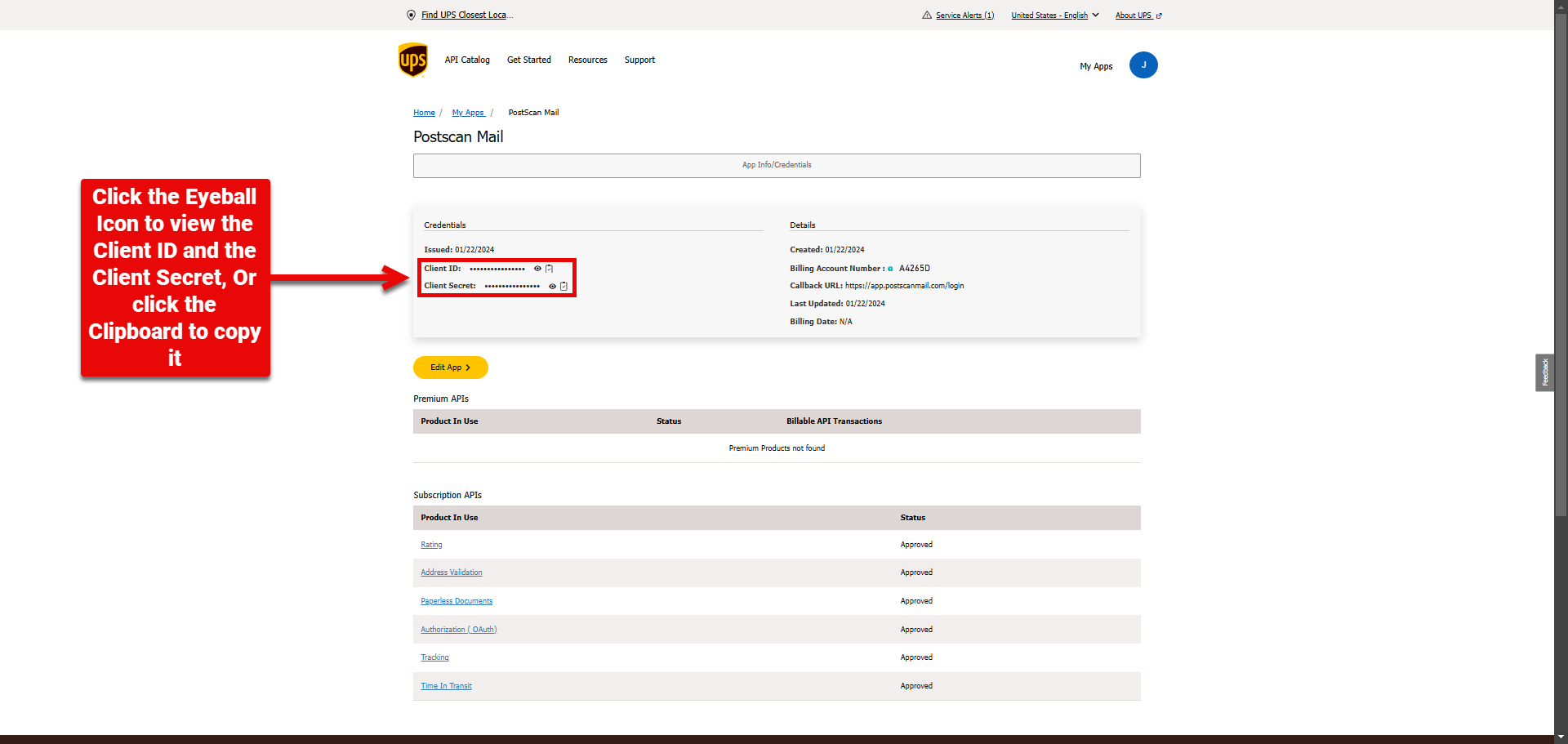Click the Subscription APIs 'Status' column header

(912, 518)
